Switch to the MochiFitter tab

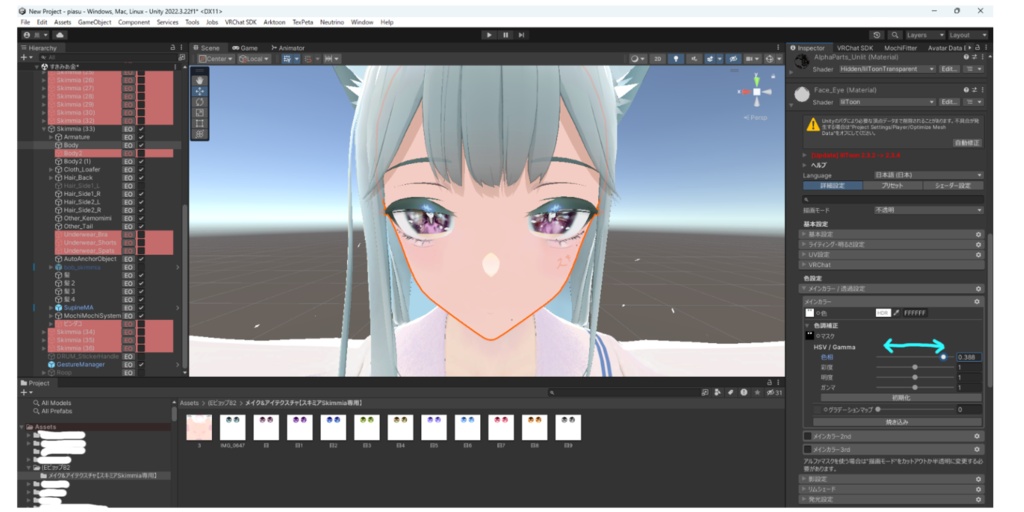click(901, 48)
